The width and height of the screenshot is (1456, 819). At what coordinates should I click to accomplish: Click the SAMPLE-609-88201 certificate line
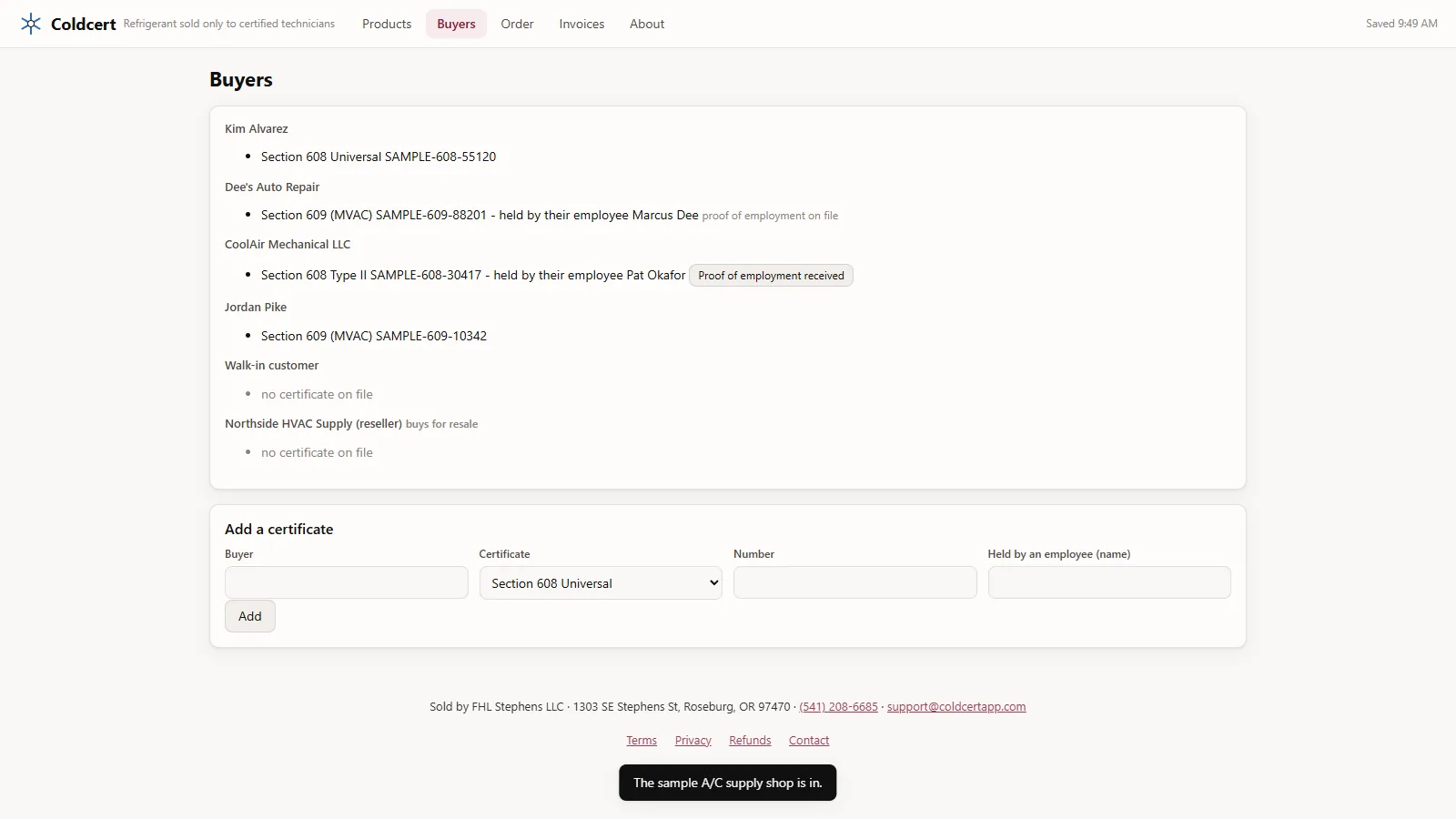[x=480, y=215]
